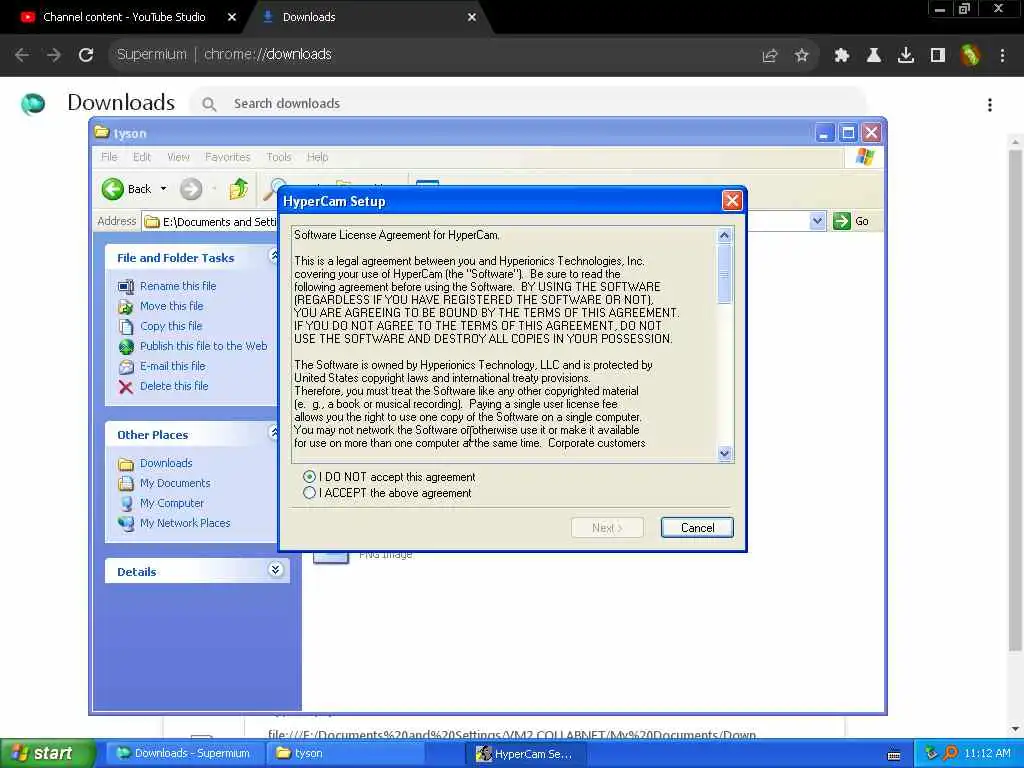The height and width of the screenshot is (768, 1024).
Task: Click the Go button next to address bar
Action: point(852,221)
